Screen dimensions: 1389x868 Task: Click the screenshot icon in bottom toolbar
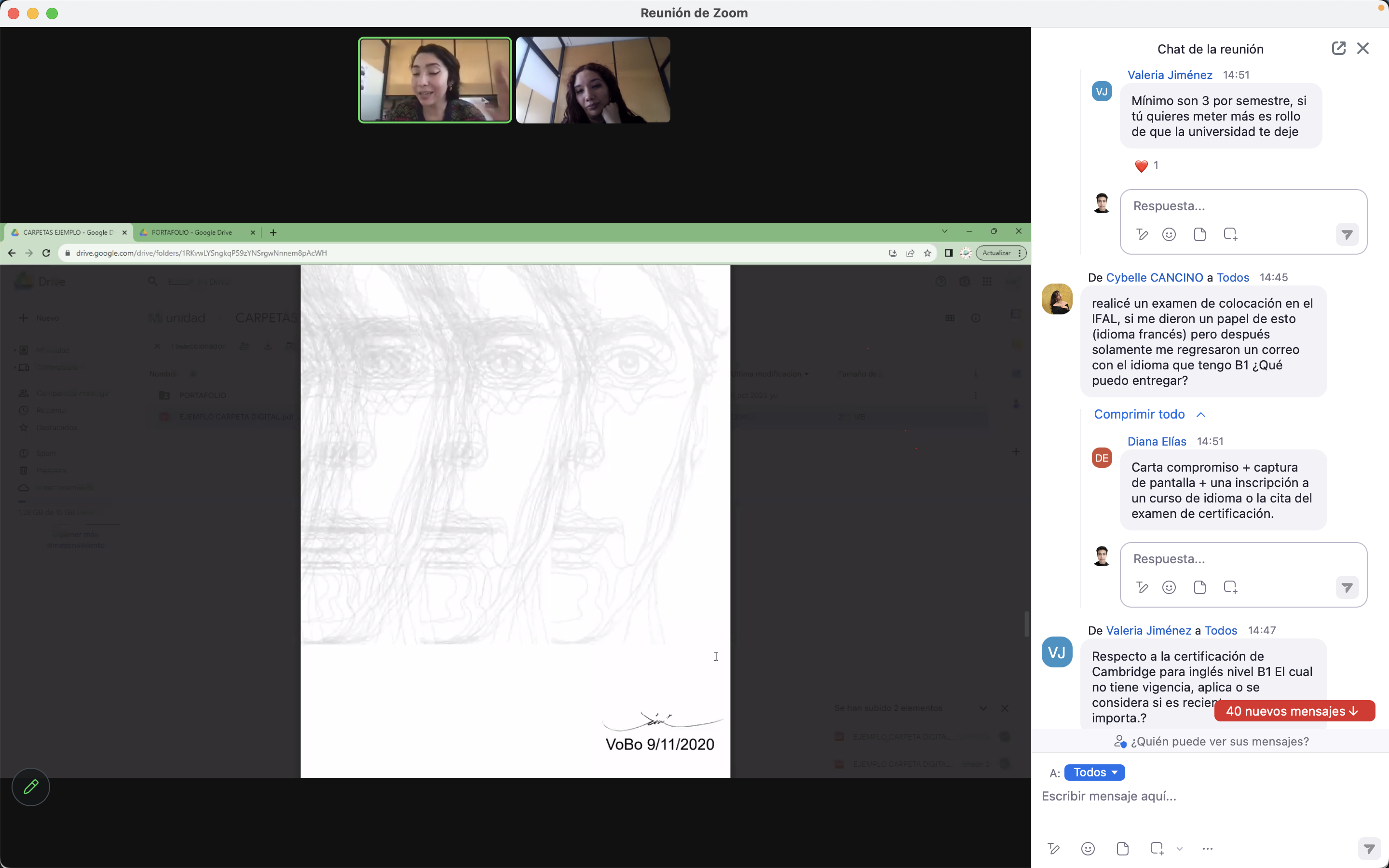click(x=1157, y=849)
